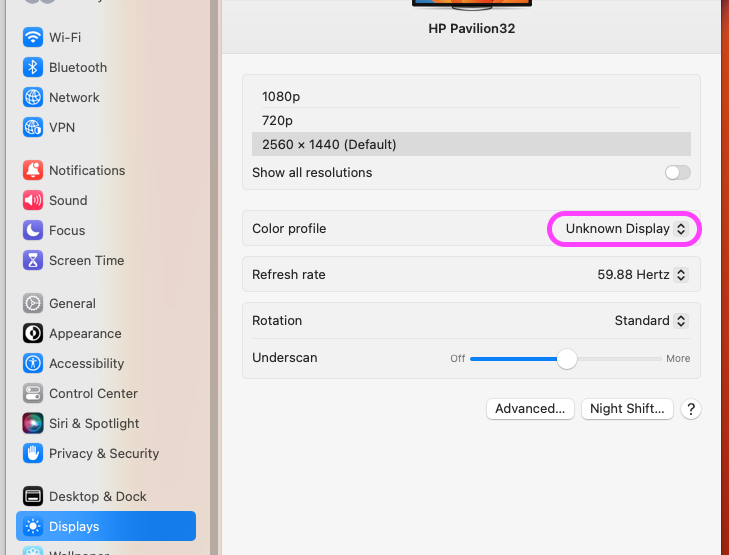The image size is (729, 555).
Task: Select Displays in the sidebar
Action: coord(106,526)
